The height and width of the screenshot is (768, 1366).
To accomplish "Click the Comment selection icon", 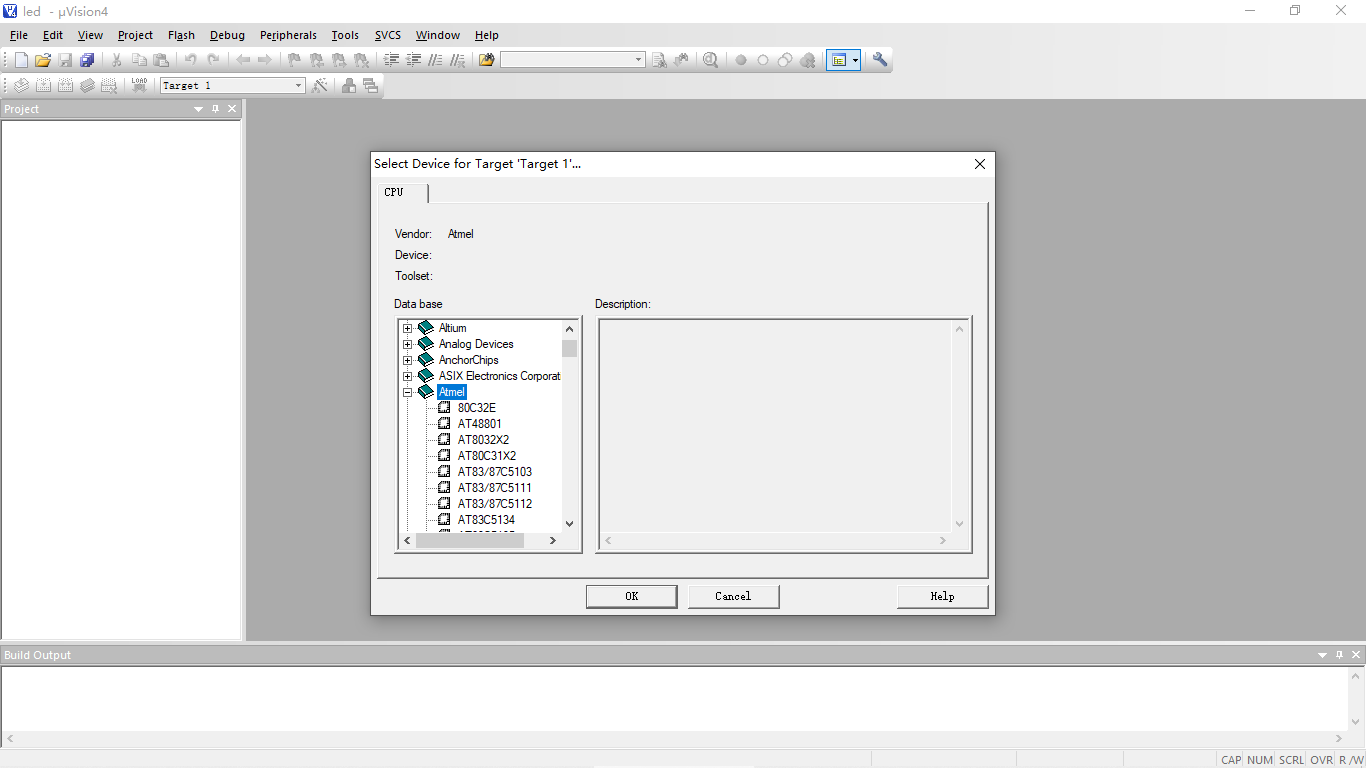I will [436, 60].
